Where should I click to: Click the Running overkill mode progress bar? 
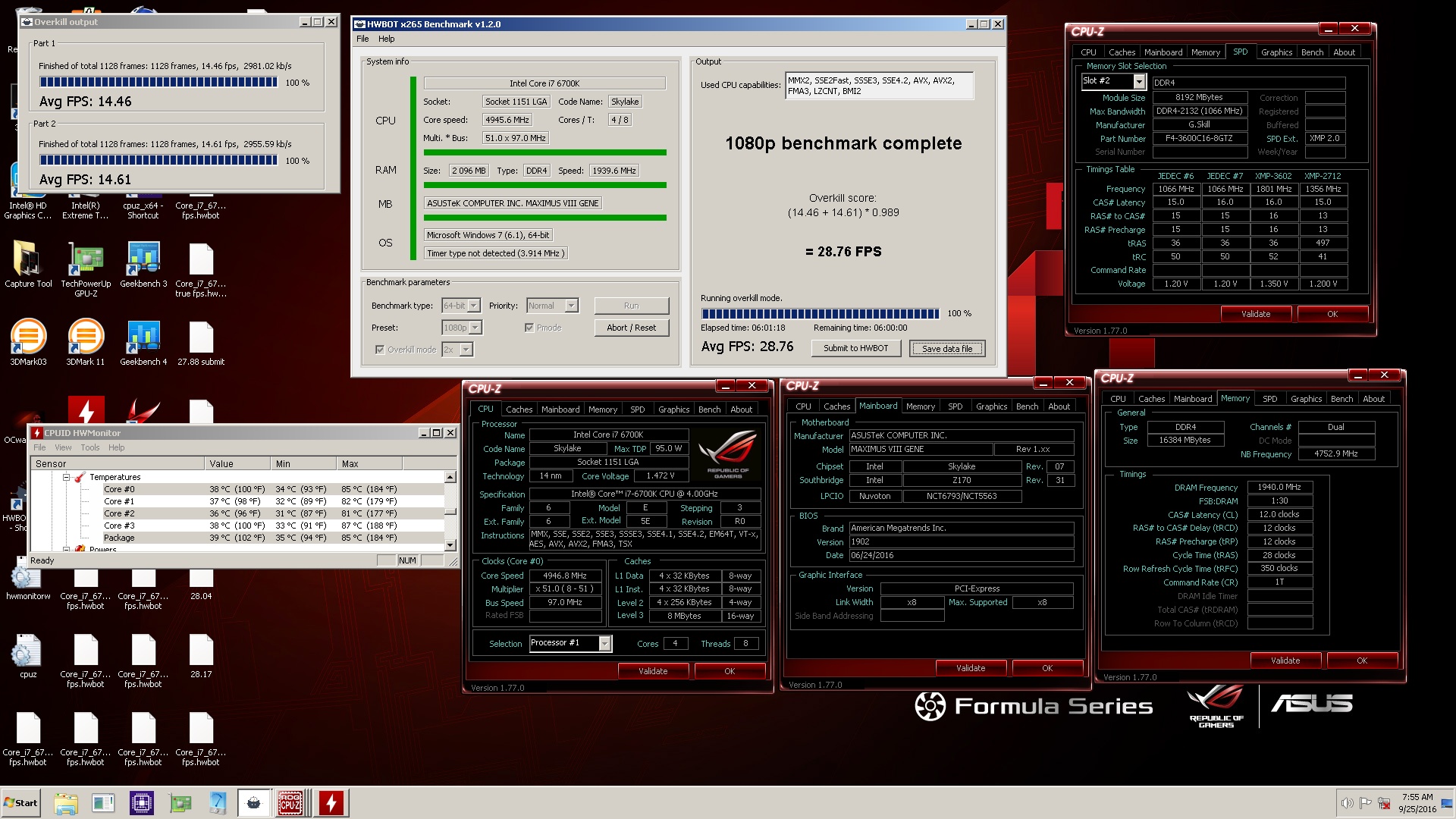(x=821, y=313)
